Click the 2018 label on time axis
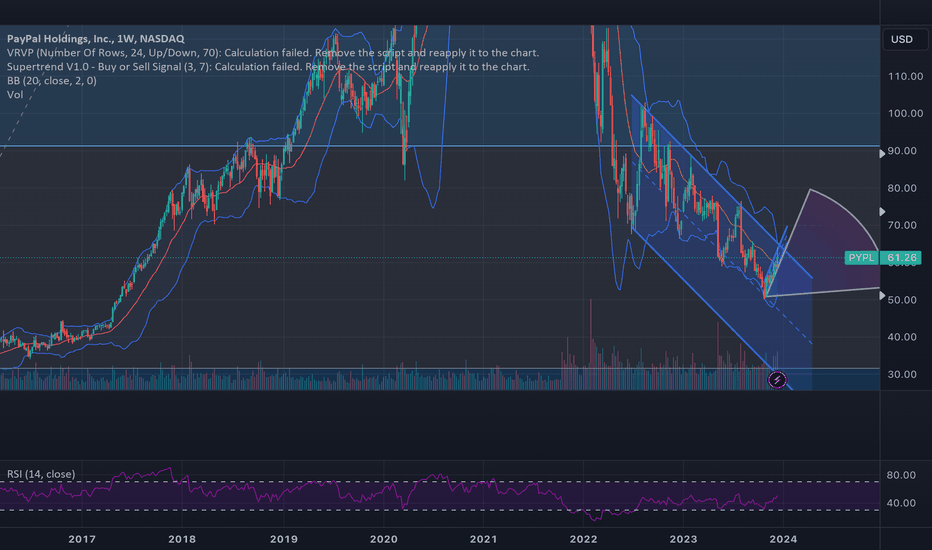This screenshot has width=932, height=550. pyautogui.click(x=182, y=539)
